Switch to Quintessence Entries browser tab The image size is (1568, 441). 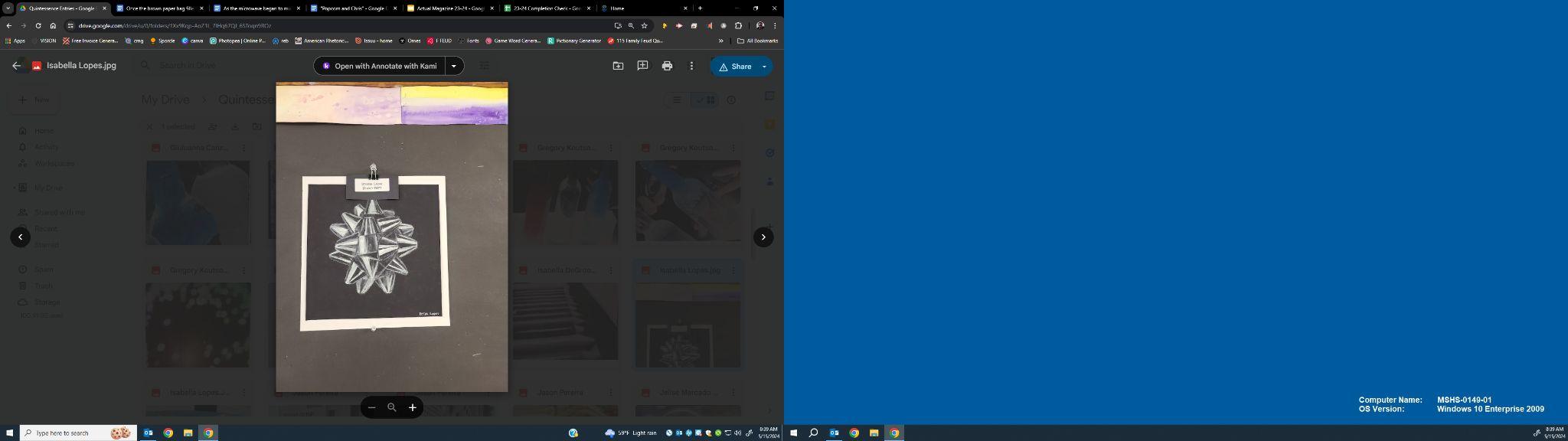(62, 8)
